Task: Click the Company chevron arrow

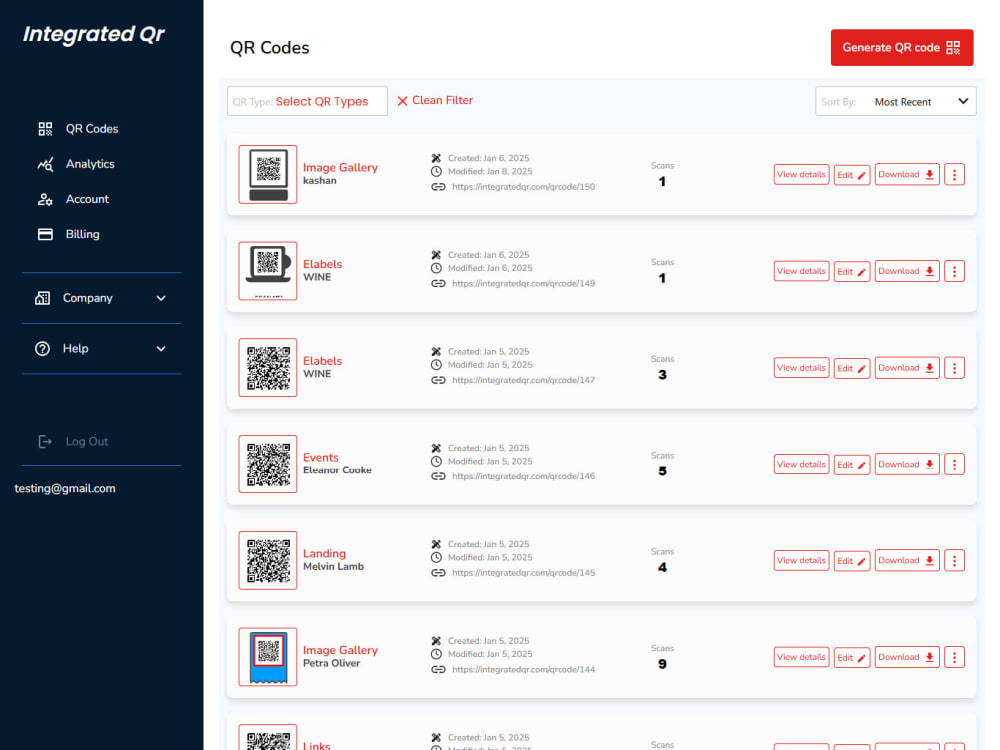Action: tap(161, 298)
